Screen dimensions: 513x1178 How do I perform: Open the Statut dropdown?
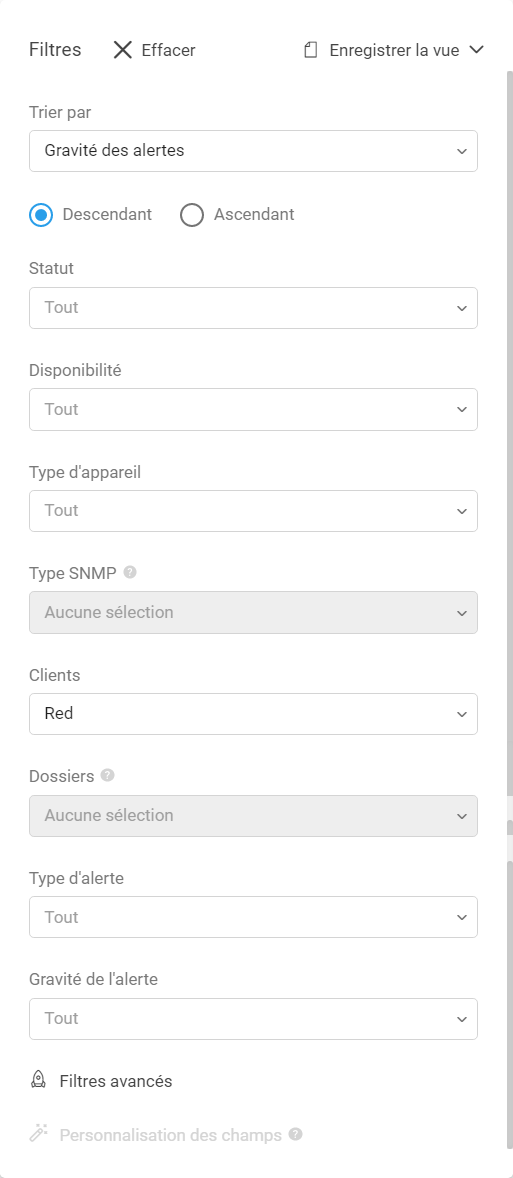(x=253, y=308)
